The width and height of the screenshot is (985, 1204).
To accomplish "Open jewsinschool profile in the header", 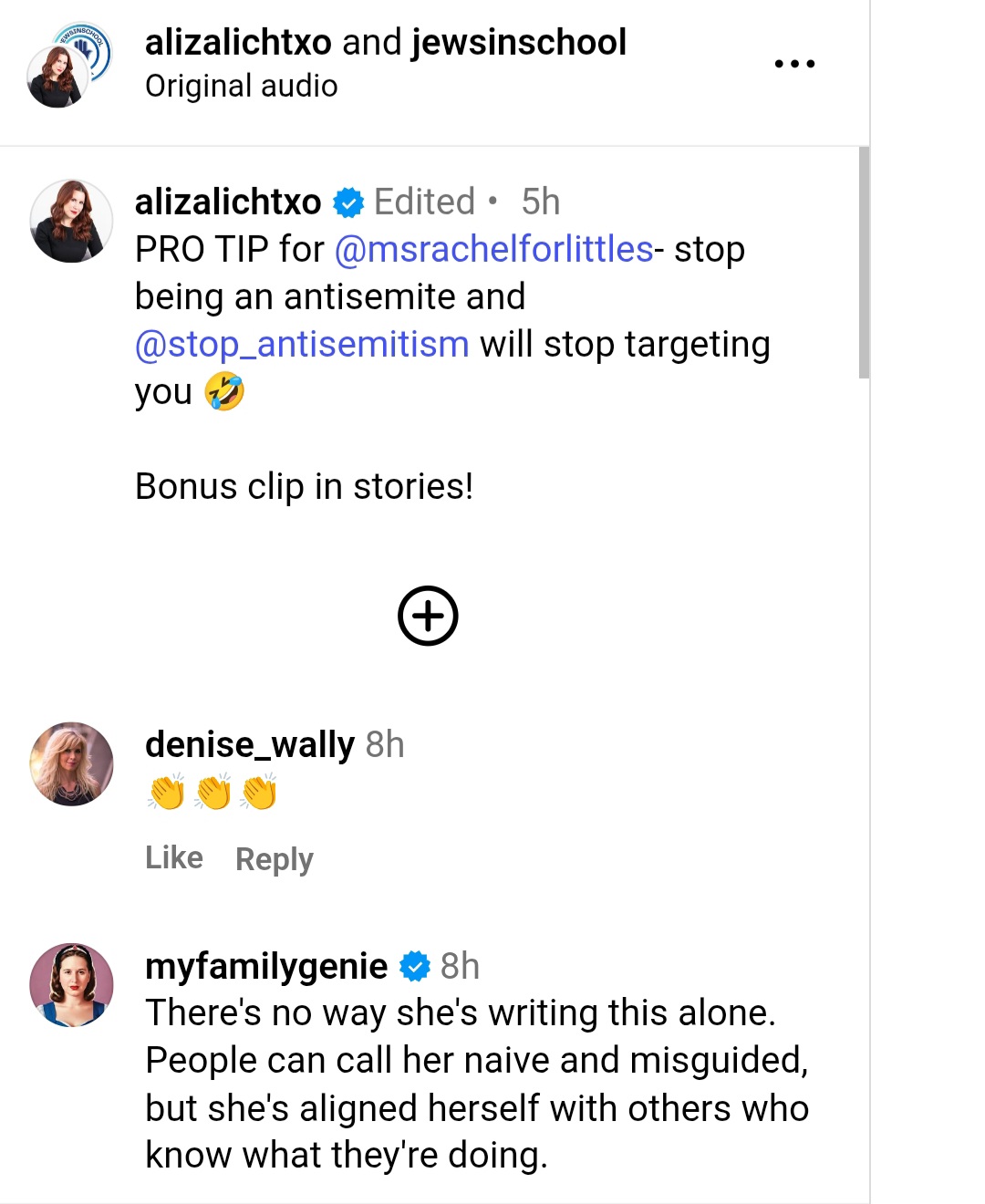I will [519, 42].
